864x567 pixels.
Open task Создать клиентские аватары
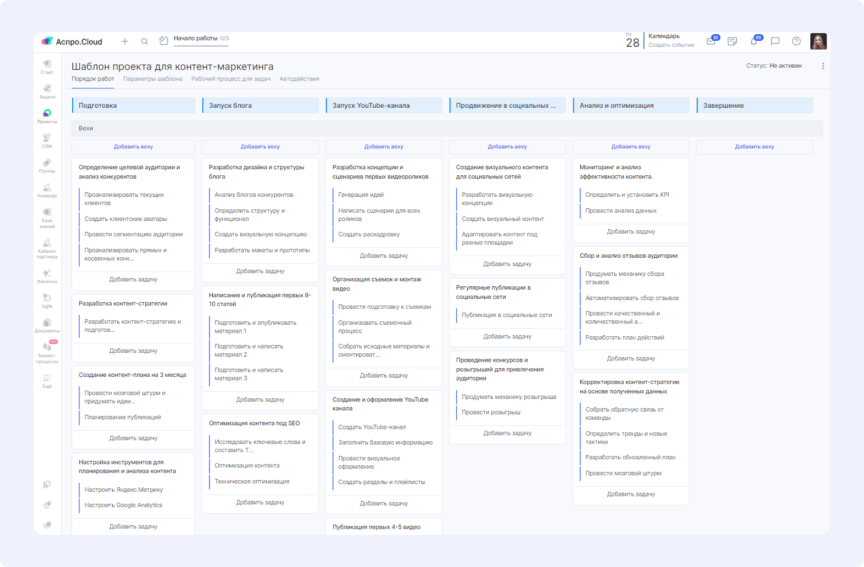click(126, 219)
